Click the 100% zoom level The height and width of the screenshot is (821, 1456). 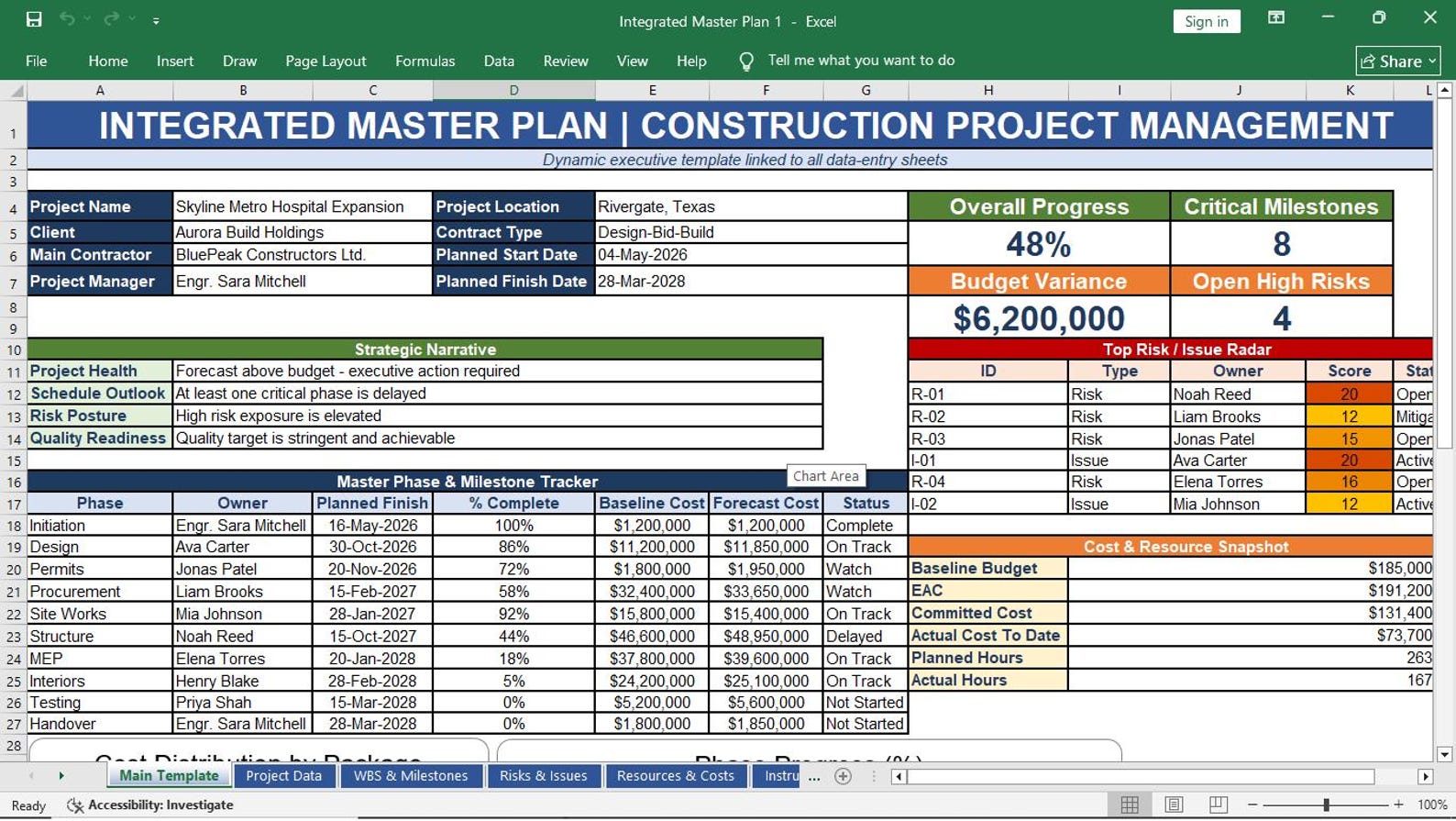click(1432, 804)
